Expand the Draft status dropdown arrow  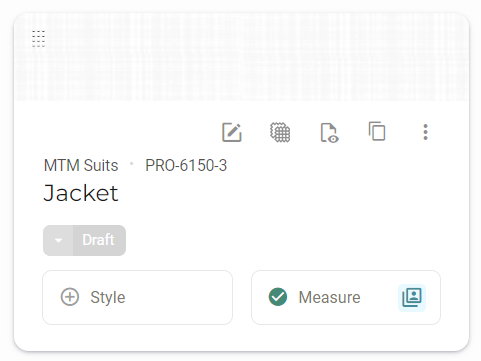pyautogui.click(x=58, y=240)
